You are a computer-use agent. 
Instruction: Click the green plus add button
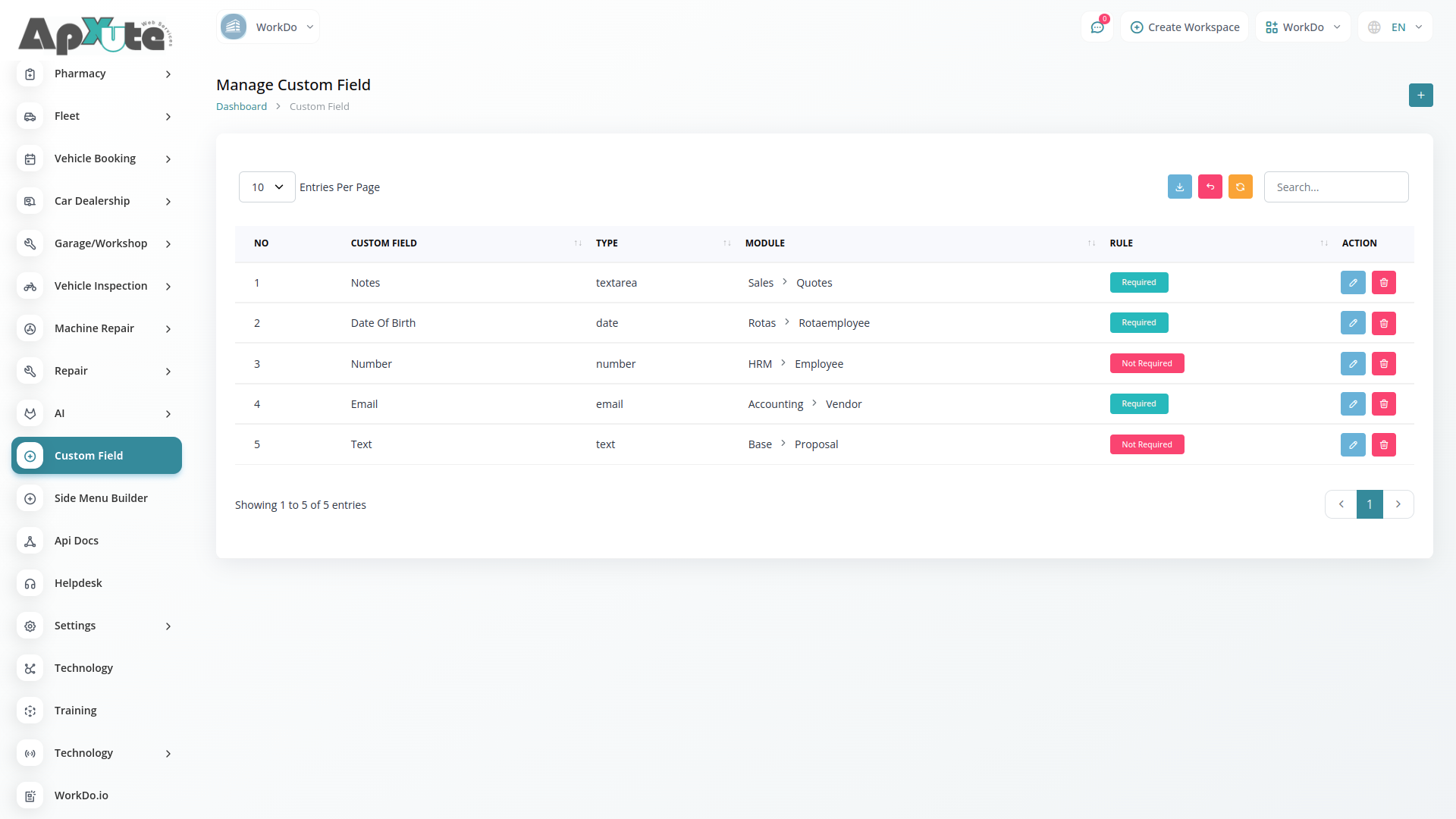tap(1420, 95)
